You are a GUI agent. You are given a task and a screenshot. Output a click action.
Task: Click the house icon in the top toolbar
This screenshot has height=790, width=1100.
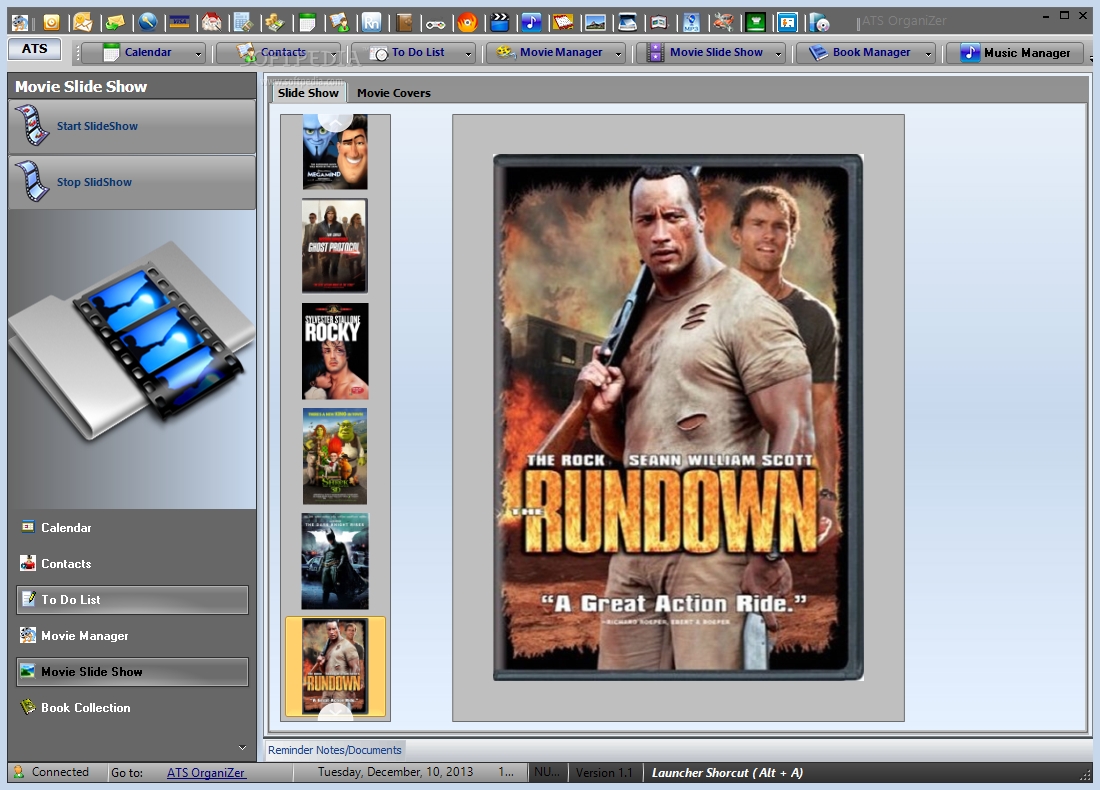211,22
